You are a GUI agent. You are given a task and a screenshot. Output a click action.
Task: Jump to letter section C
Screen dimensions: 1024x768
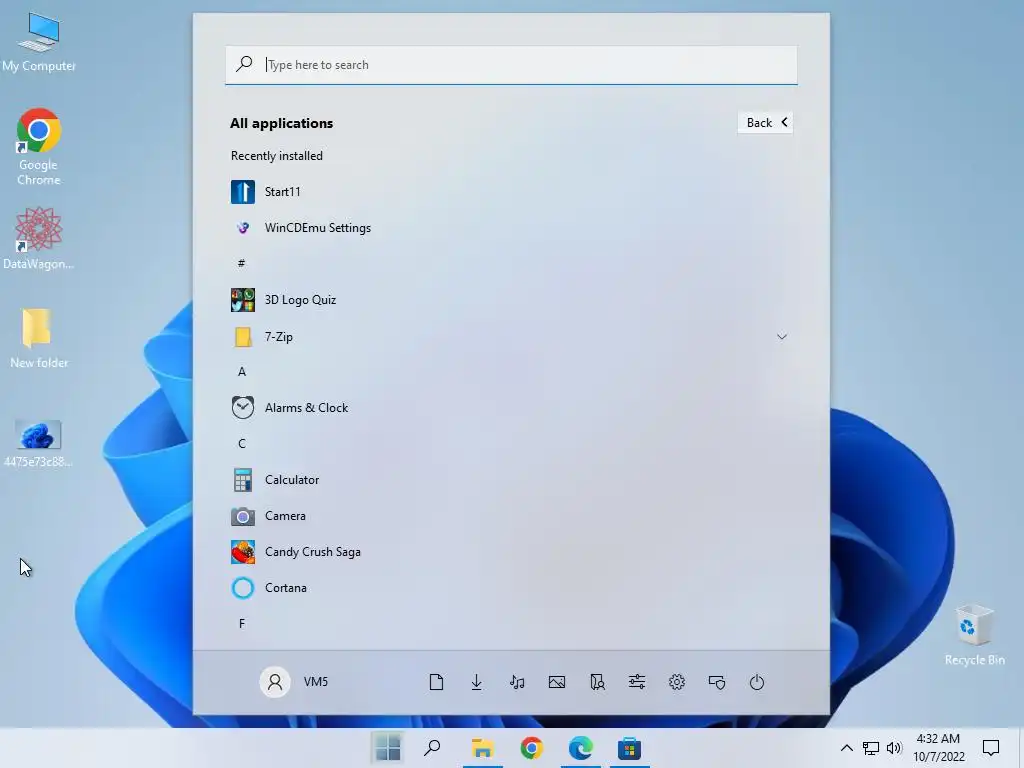[x=242, y=443]
